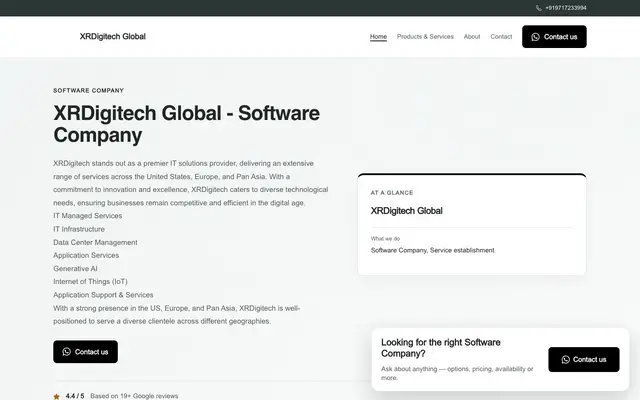This screenshot has width=640, height=400.
Task: Open the XRDigitech Global site logo
Action: (x=113, y=36)
